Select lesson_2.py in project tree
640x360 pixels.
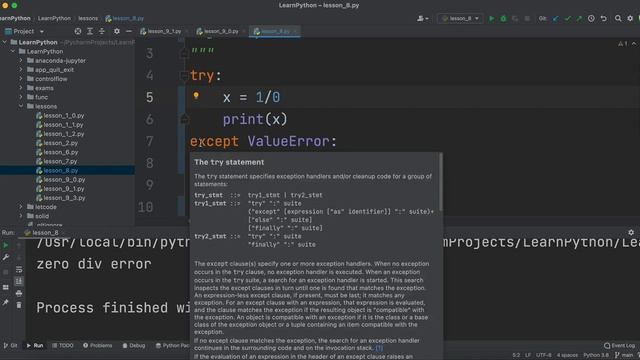[x=60, y=143]
